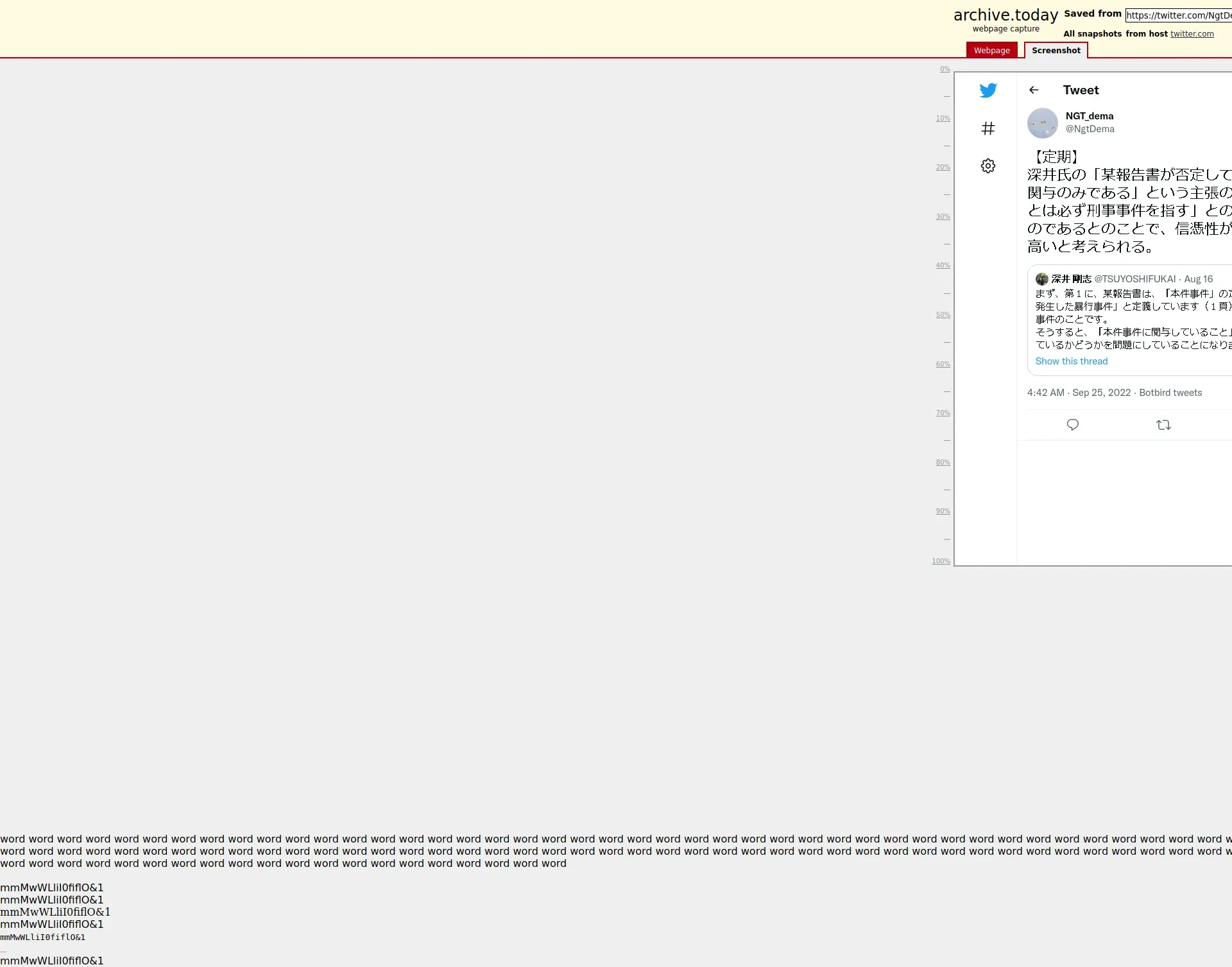The width and height of the screenshot is (1232, 967).
Task: Click the retweet arrows icon
Action: (1163, 425)
